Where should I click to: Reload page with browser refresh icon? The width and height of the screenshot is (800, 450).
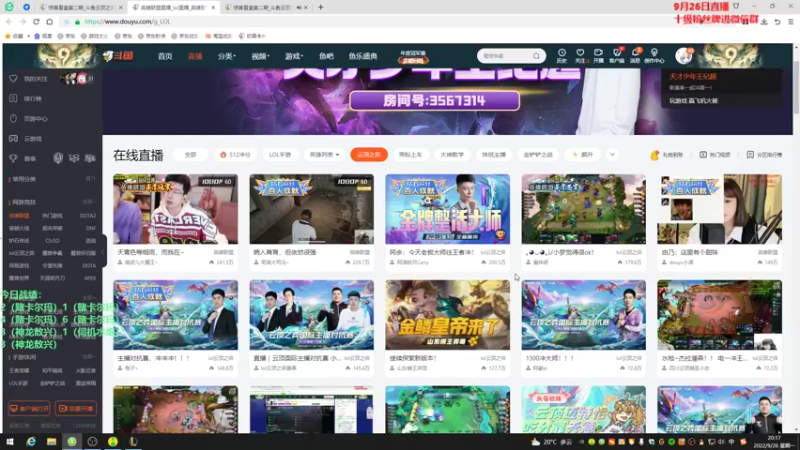(36, 21)
